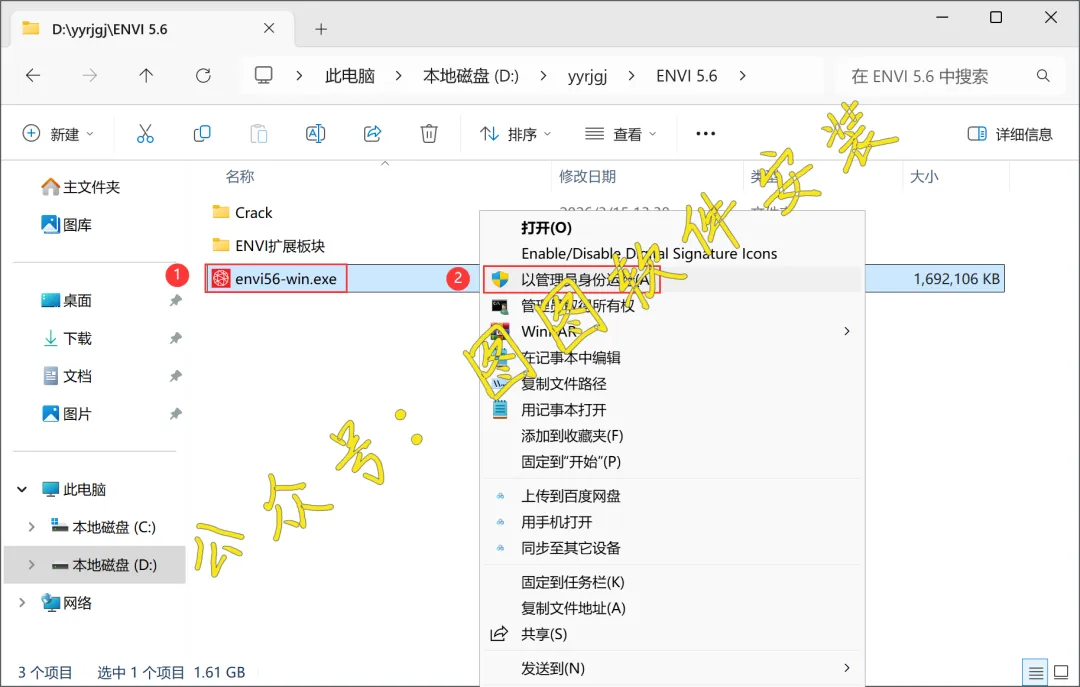
Task: Go back with the left arrow
Action: [x=33, y=76]
